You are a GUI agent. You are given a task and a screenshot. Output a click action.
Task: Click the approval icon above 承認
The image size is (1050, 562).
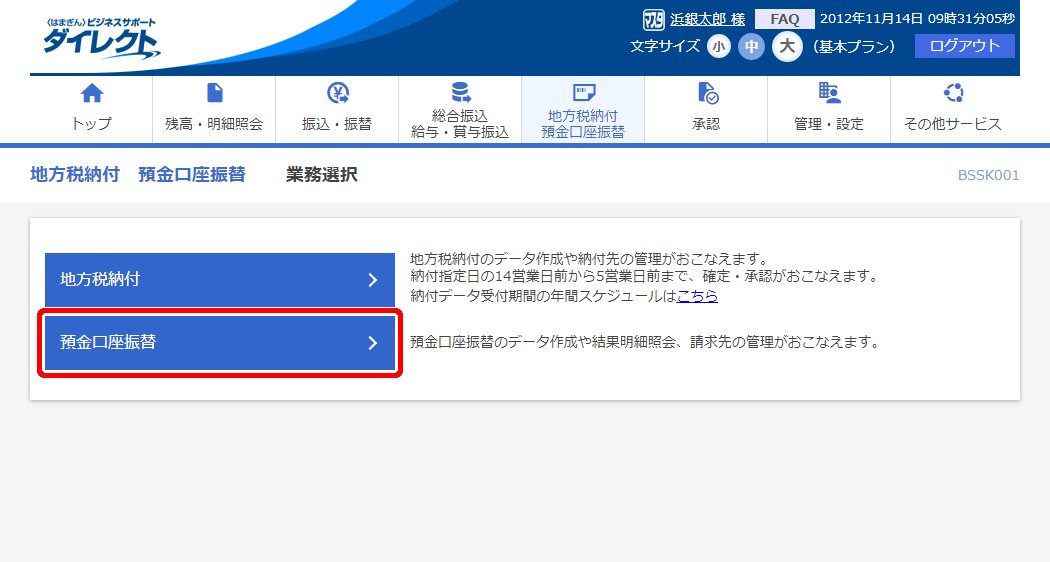[706, 94]
